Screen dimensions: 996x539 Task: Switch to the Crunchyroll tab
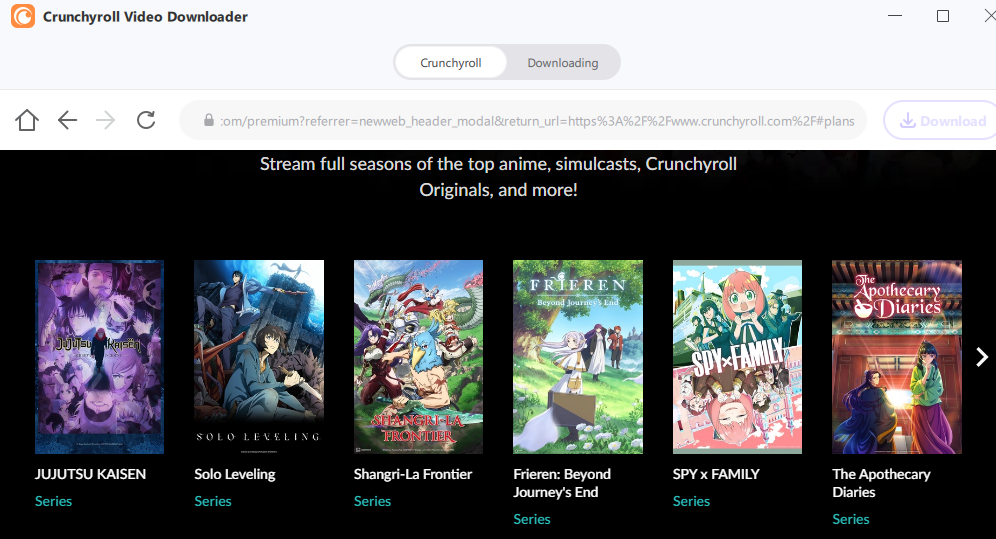[450, 63]
